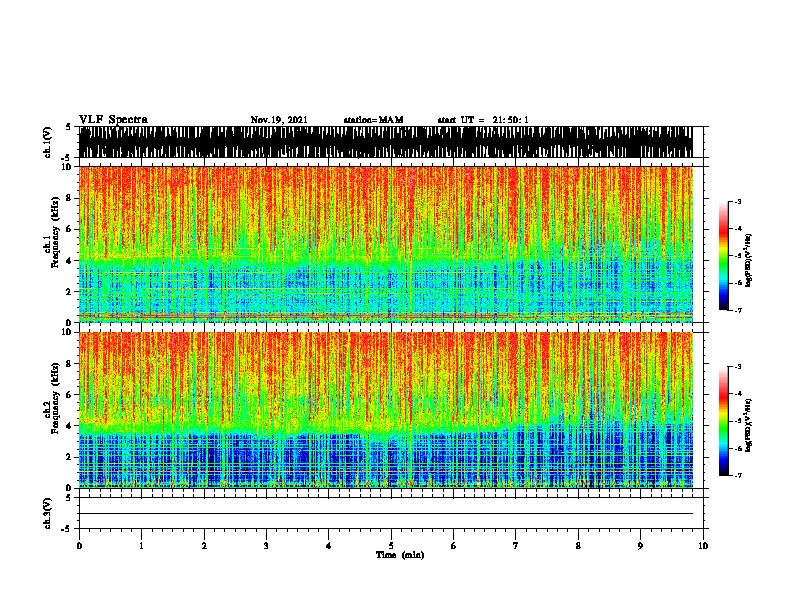Click inside the ch.2 spectrogram panel
792x612 pixels.
[x=386, y=410]
